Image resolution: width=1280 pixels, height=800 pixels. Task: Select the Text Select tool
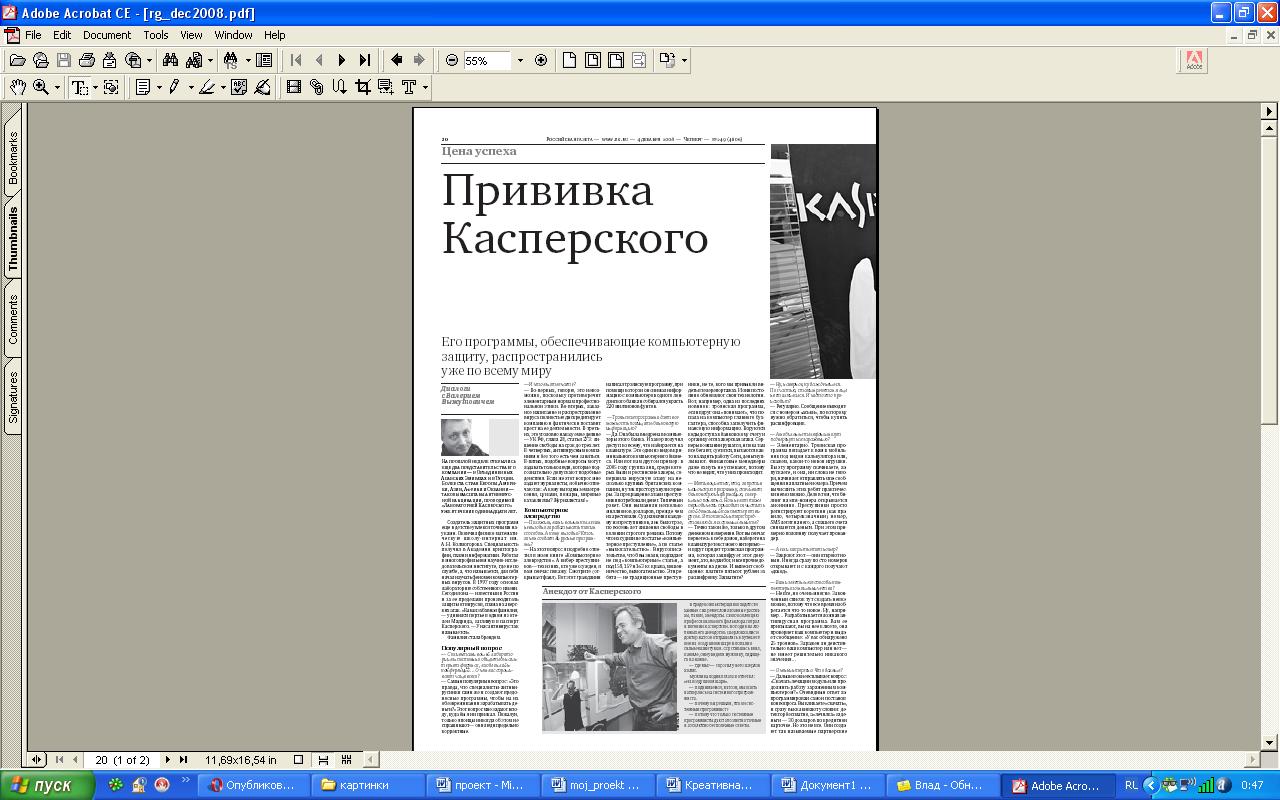point(78,87)
